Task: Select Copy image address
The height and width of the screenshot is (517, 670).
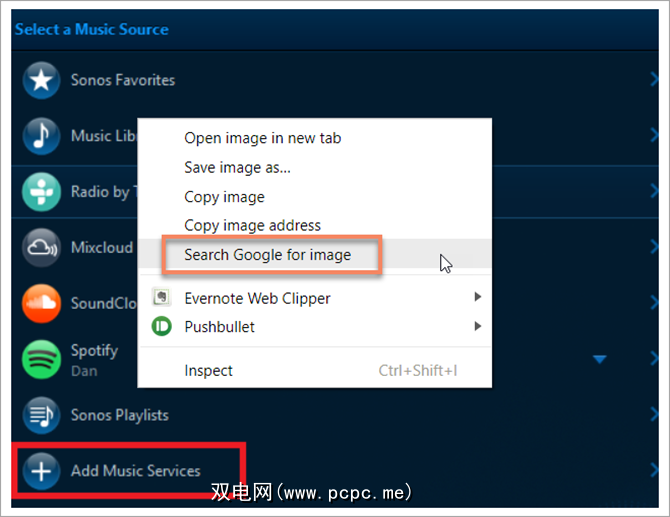Action: pyautogui.click(x=252, y=225)
